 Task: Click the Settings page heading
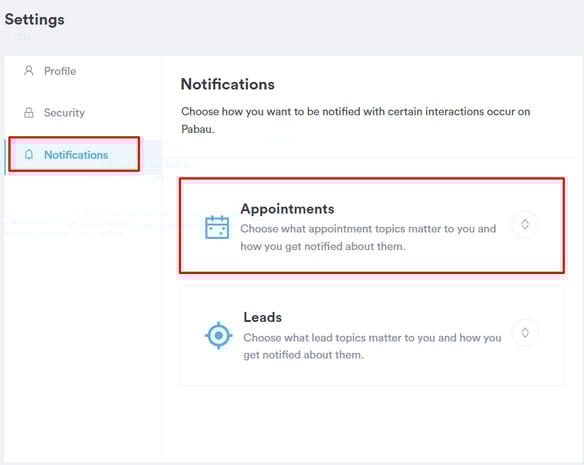34,19
